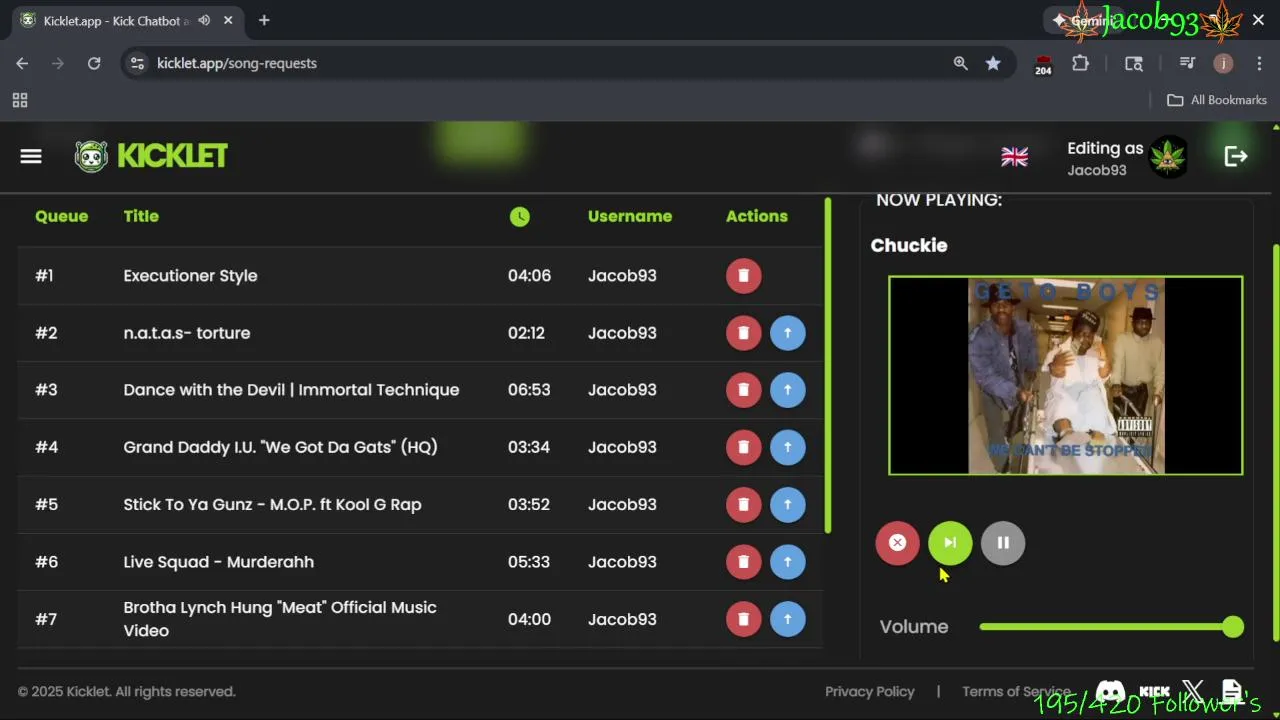Move Dance with the Devil up
Image resolution: width=1280 pixels, height=720 pixels.
click(x=788, y=390)
